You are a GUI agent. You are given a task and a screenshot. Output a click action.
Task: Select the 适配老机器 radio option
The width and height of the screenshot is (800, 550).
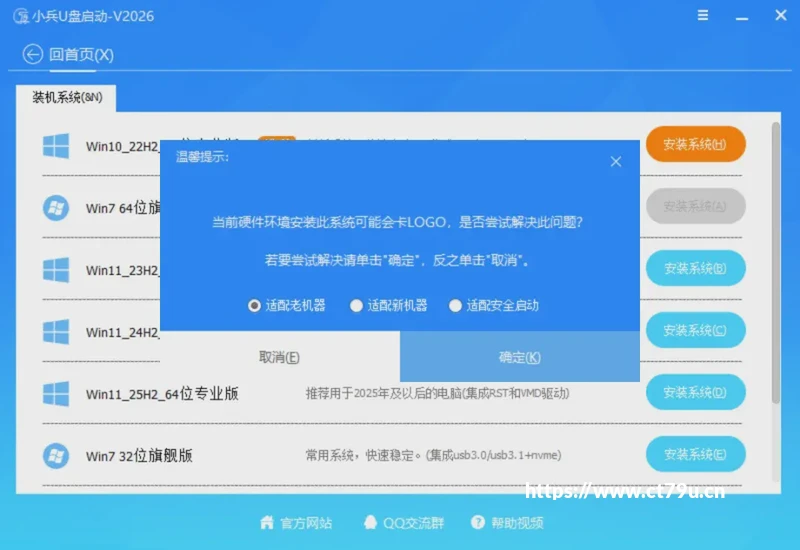286,306
